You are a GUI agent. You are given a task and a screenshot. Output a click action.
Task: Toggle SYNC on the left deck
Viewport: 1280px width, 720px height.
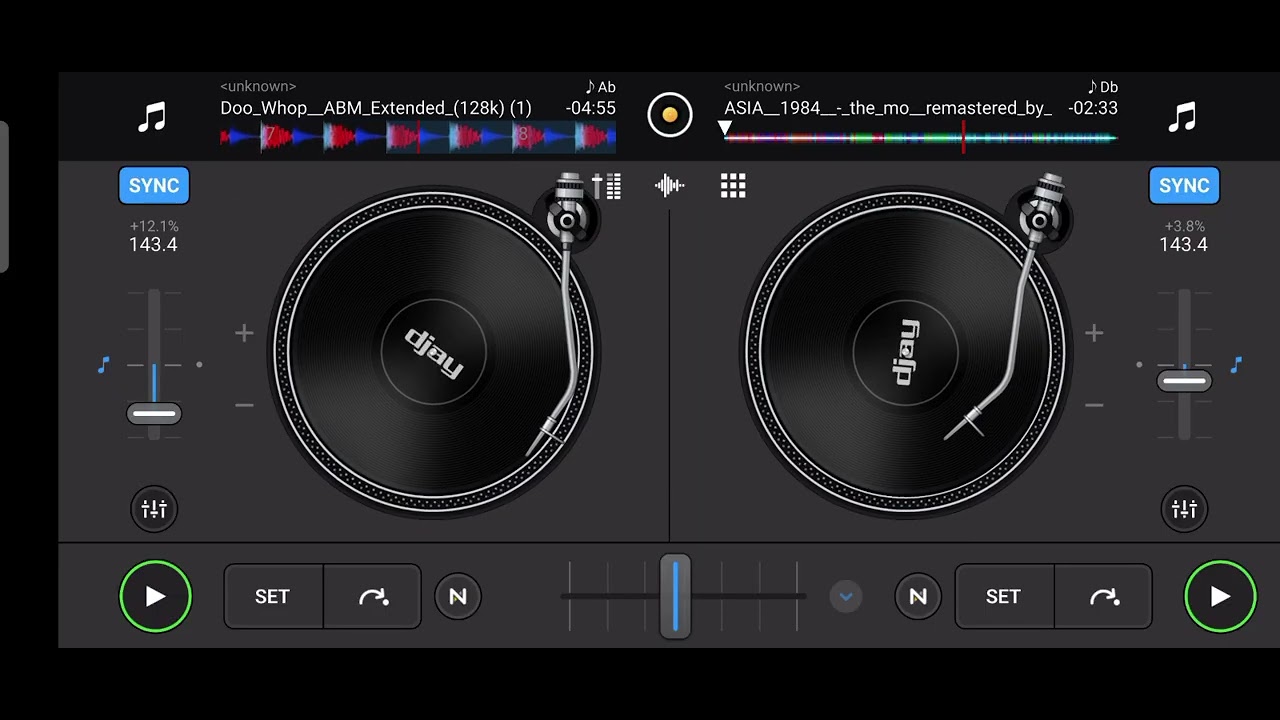(x=154, y=186)
